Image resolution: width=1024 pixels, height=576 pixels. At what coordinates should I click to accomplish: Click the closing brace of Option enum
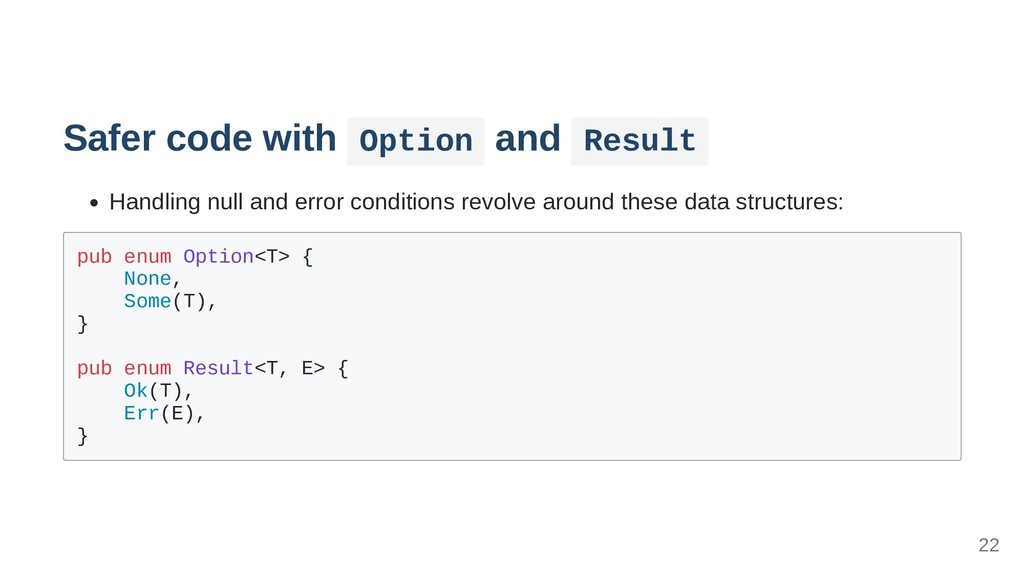coord(82,324)
